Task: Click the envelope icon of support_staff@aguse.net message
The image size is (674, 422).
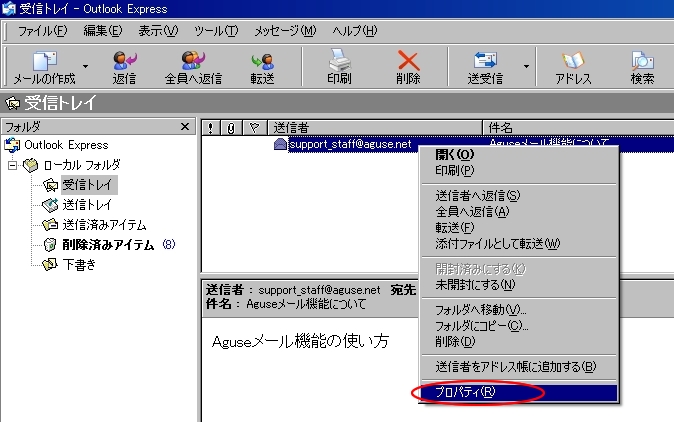Action: click(x=280, y=144)
